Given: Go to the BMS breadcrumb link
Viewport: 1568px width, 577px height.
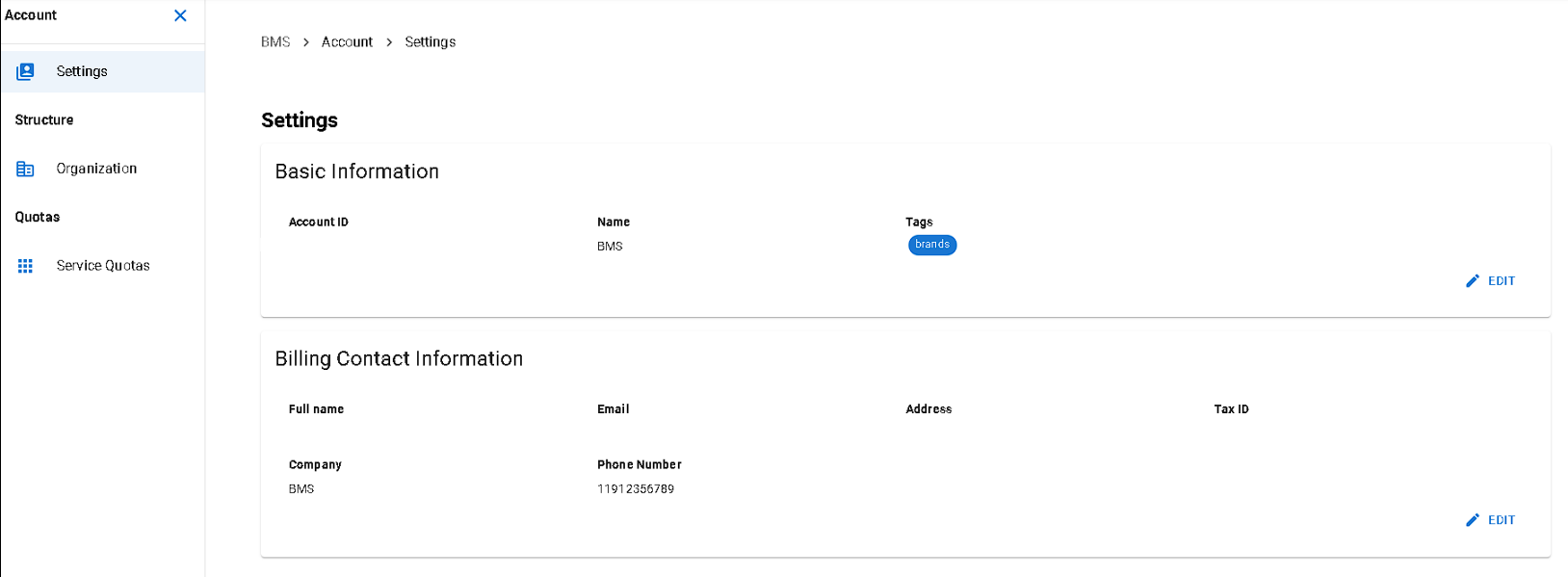Looking at the screenshot, I should click(275, 42).
